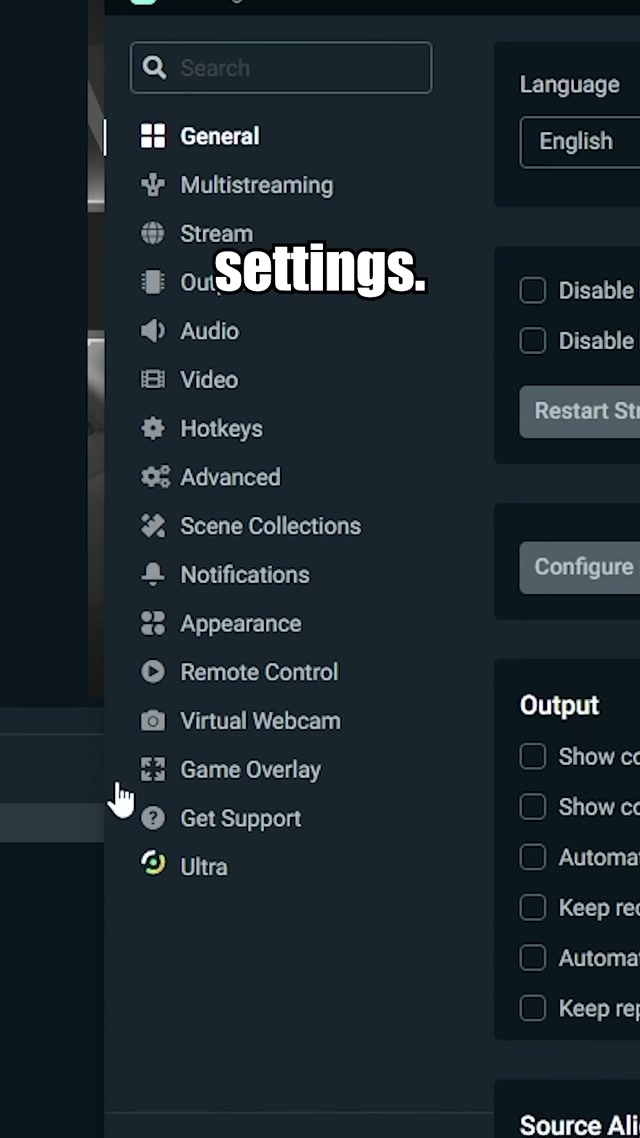Click the Stream globe icon
This screenshot has height=1138, width=640.
(153, 234)
